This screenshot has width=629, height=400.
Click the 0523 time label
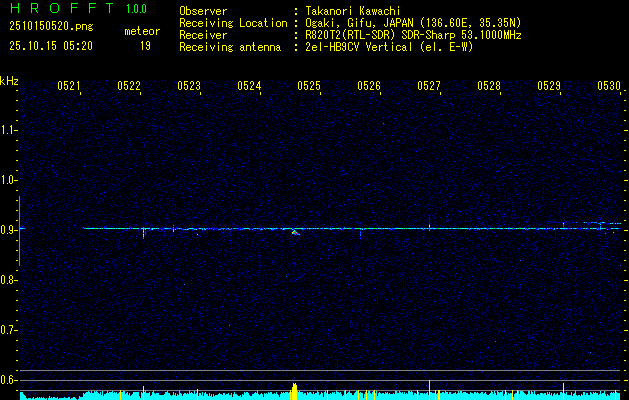click(189, 85)
